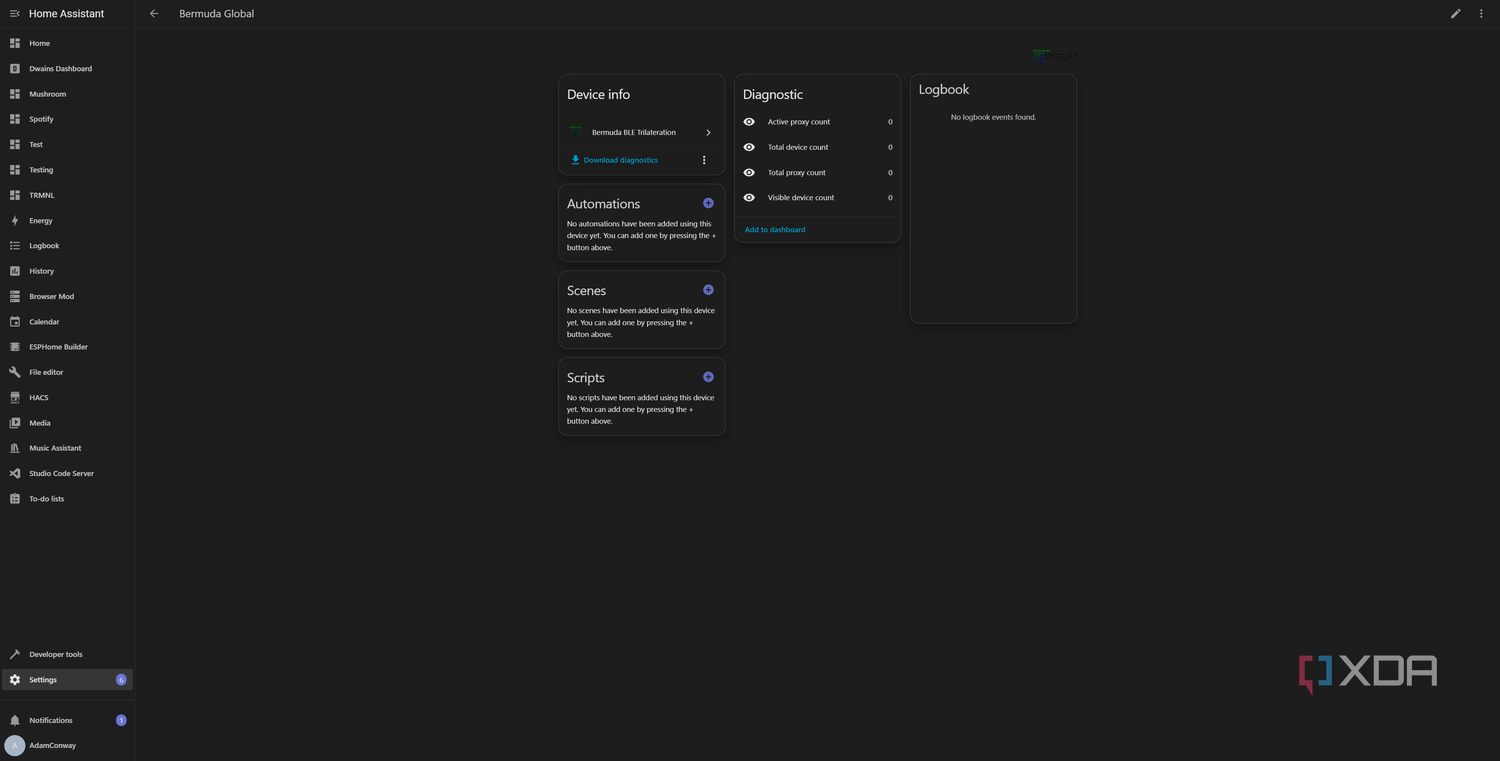The height and width of the screenshot is (761, 1500).
Task: Open TRMNL dashboard icon
Action: (x=15, y=195)
